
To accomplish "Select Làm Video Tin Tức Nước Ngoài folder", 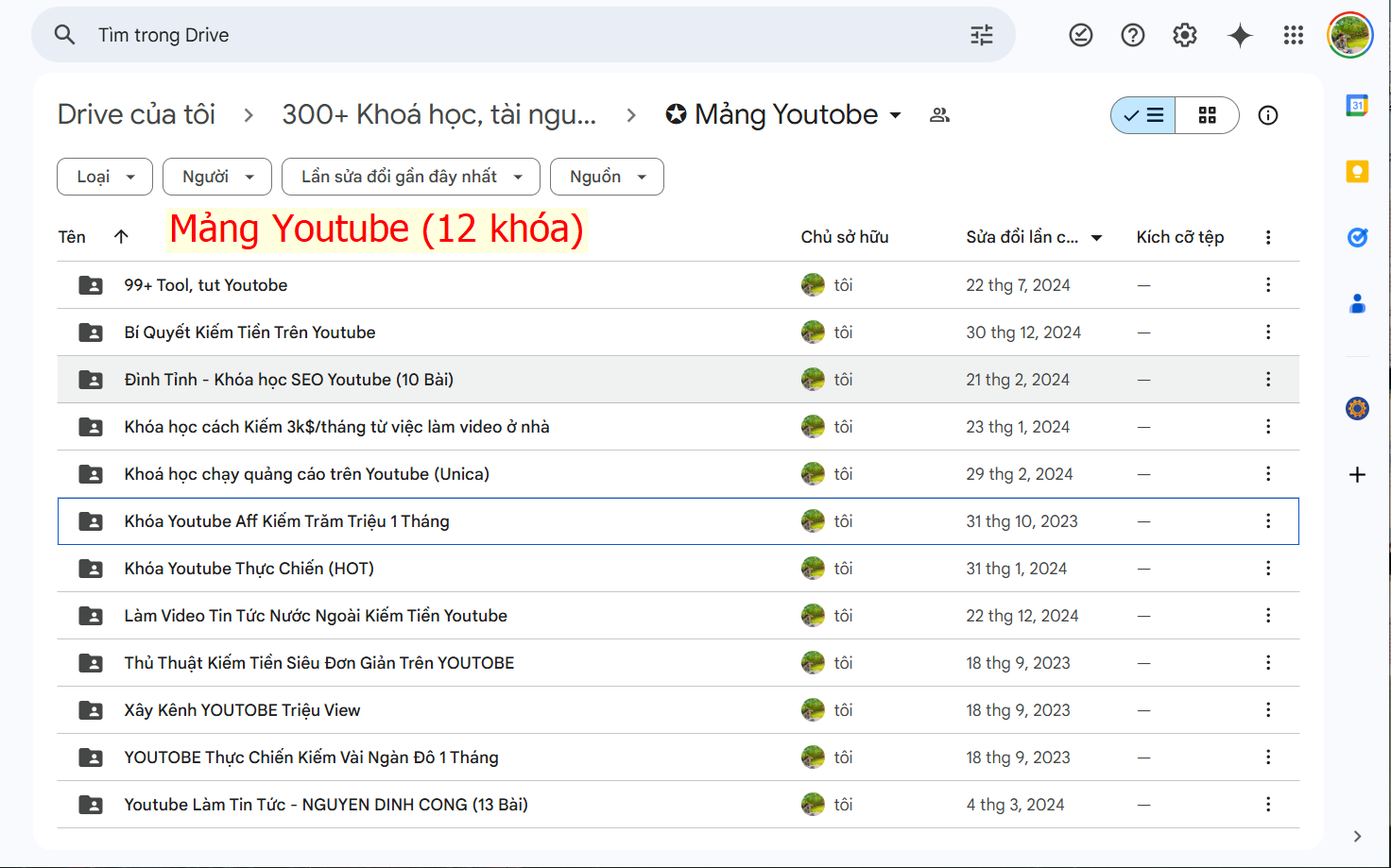I will 678,616.
